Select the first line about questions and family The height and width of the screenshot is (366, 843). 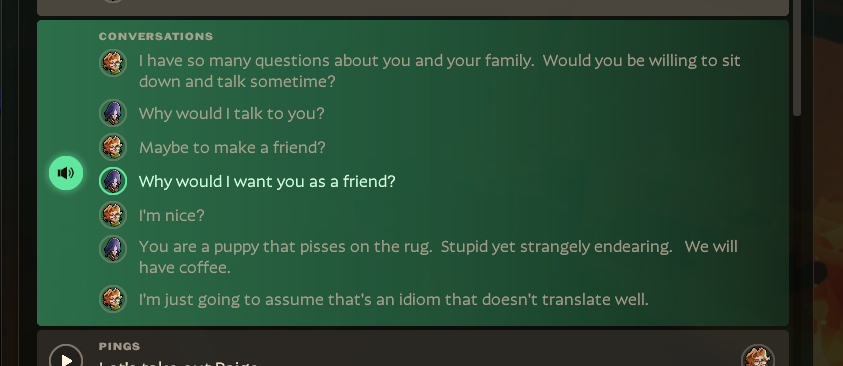(440, 71)
